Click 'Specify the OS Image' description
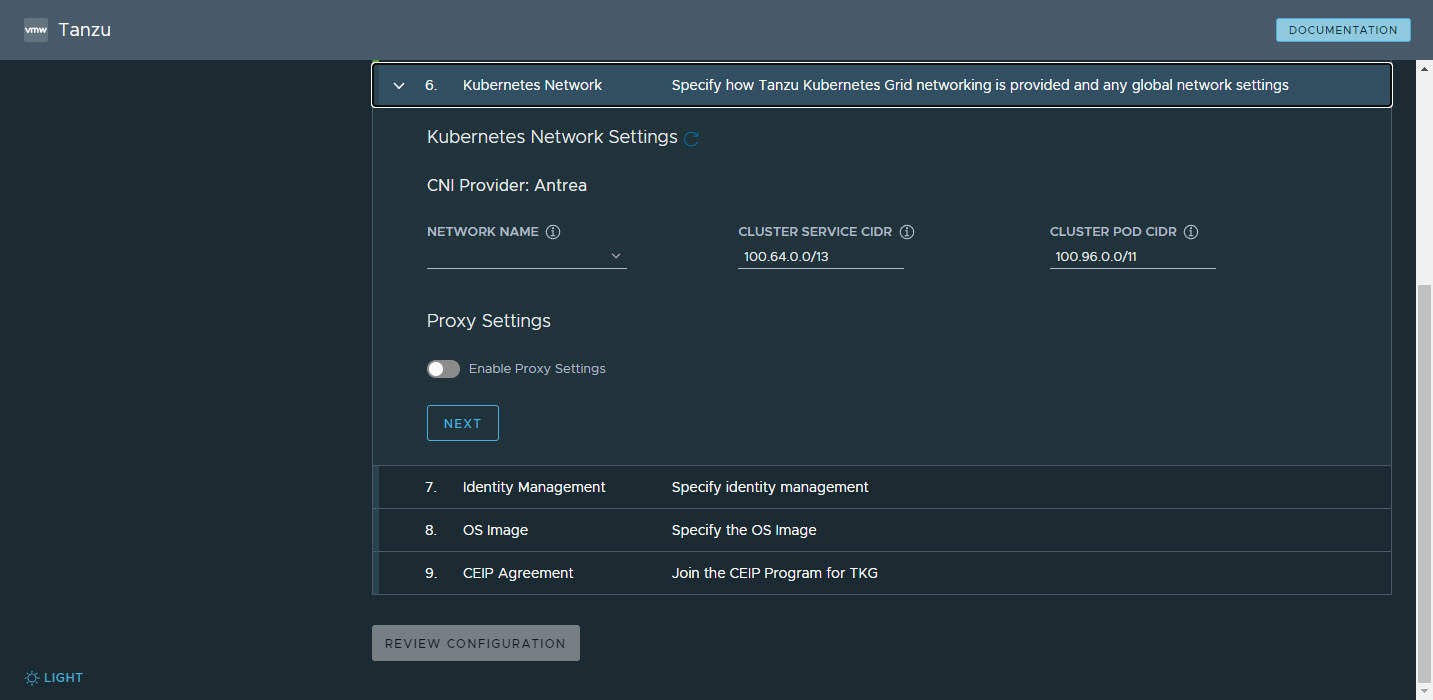The height and width of the screenshot is (700, 1433). [x=744, y=530]
